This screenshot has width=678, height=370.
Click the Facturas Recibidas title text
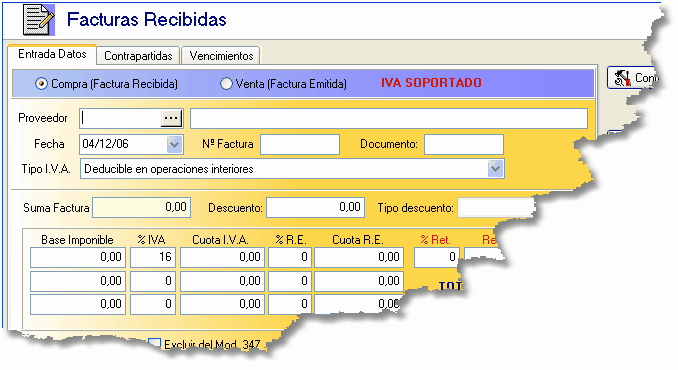(147, 19)
